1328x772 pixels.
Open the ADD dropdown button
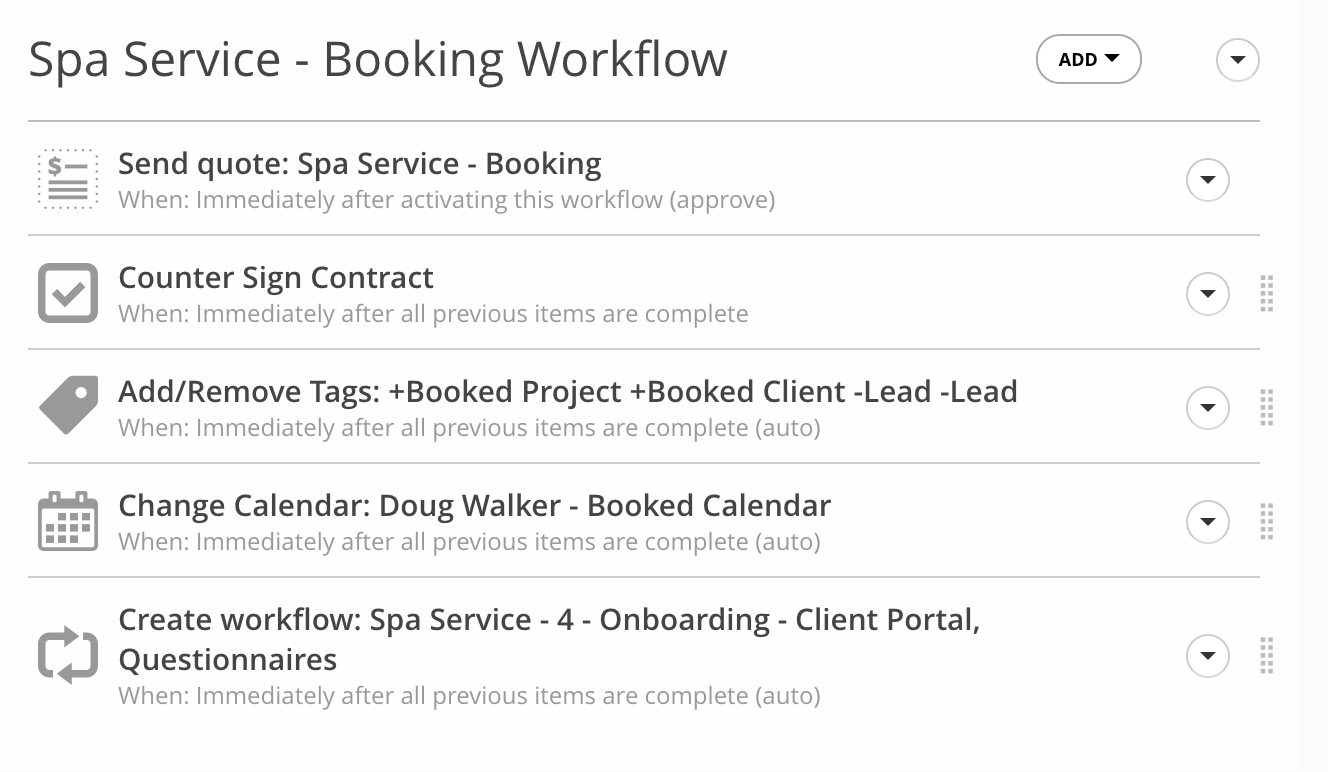(1088, 60)
